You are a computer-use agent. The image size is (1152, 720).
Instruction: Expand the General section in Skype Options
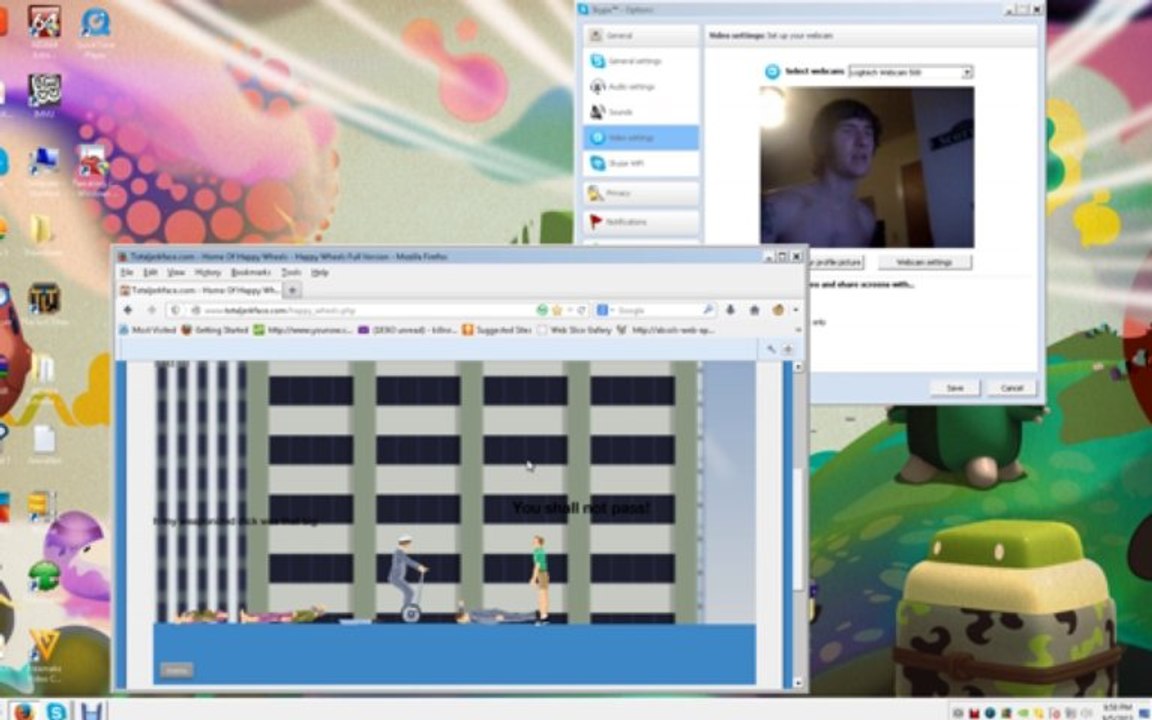[x=641, y=35]
